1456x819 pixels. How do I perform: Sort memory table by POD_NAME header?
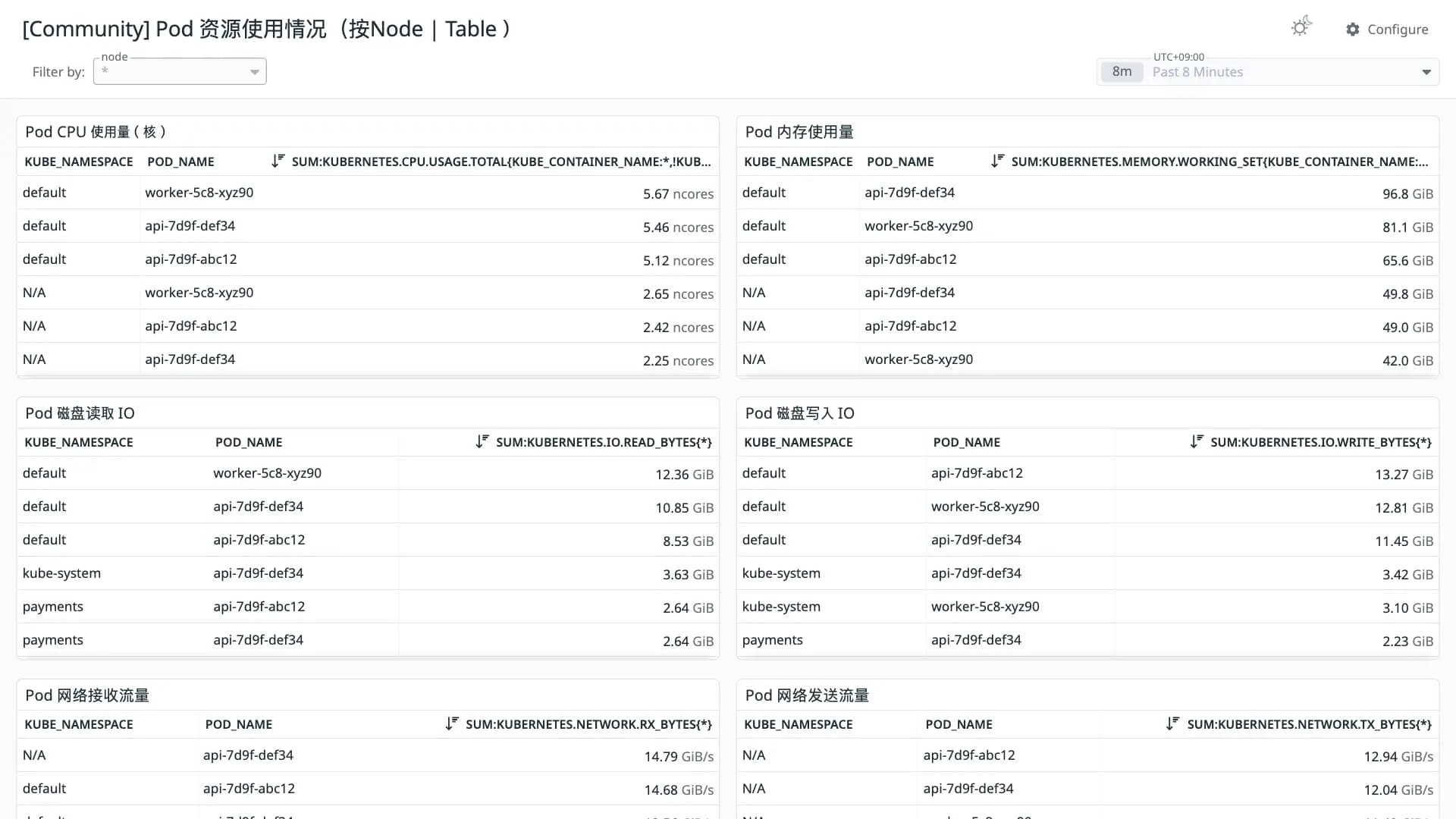[x=900, y=162]
